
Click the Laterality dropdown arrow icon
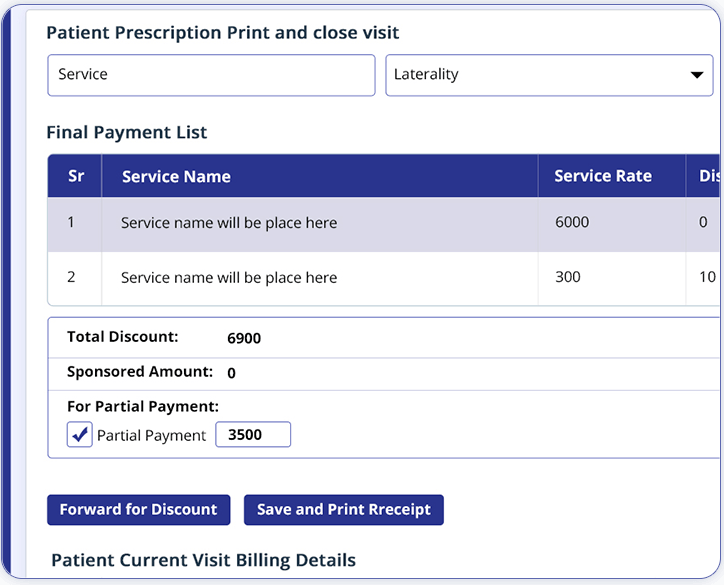click(x=696, y=75)
